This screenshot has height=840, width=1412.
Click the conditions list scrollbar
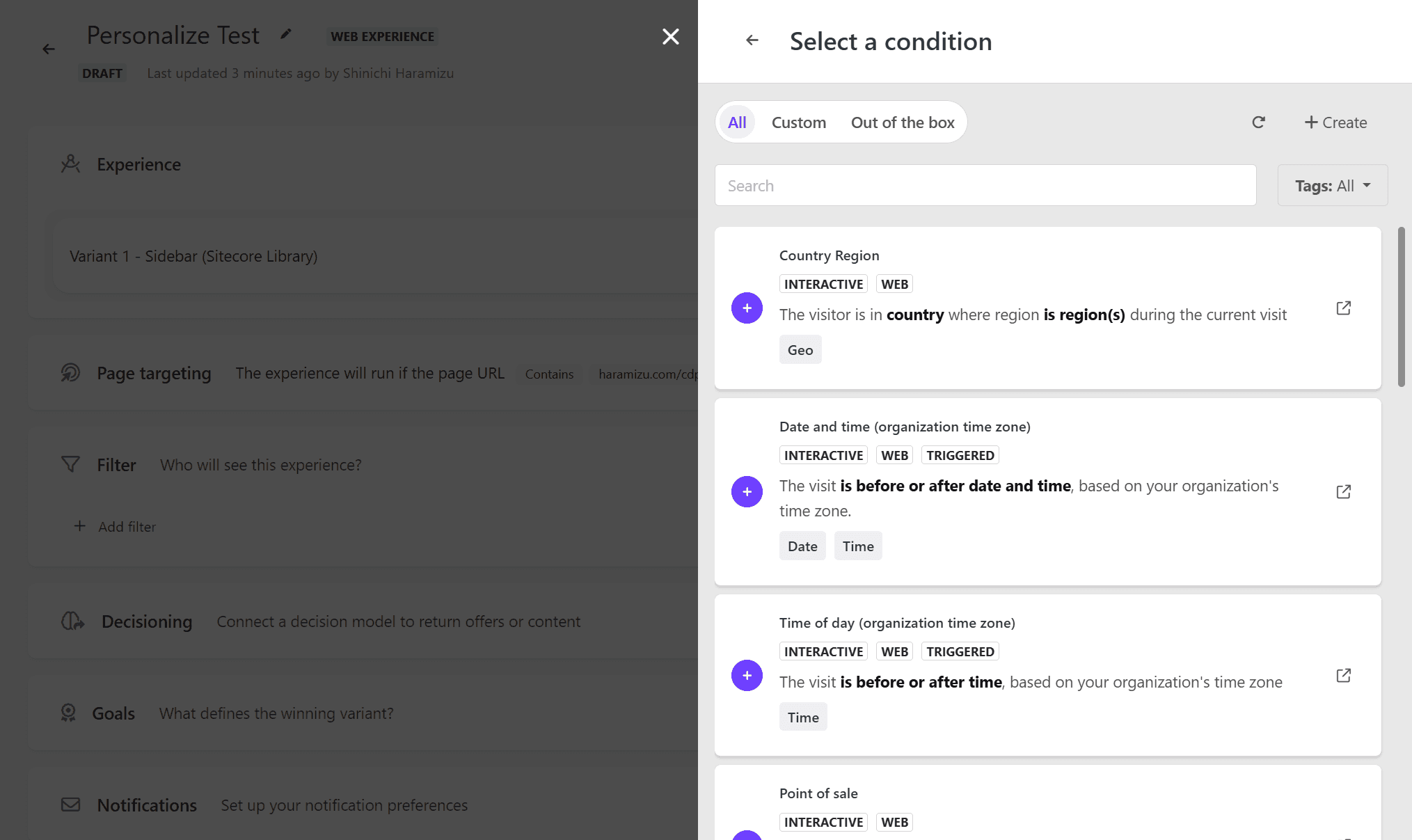1401,306
